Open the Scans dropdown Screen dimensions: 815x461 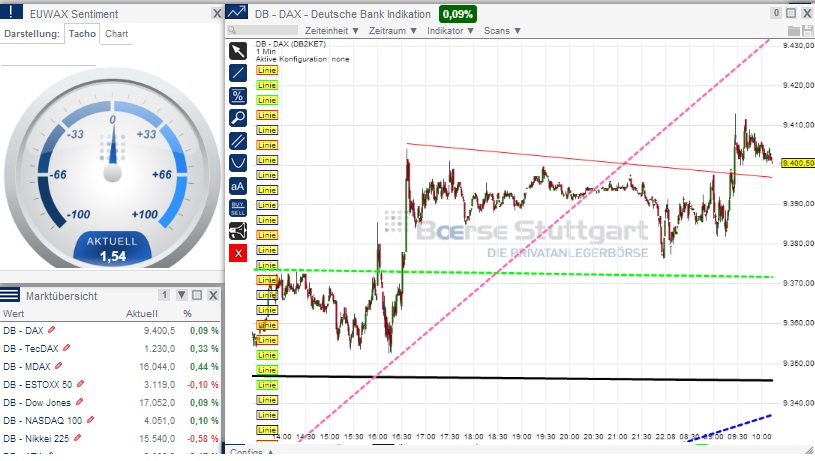pos(502,31)
